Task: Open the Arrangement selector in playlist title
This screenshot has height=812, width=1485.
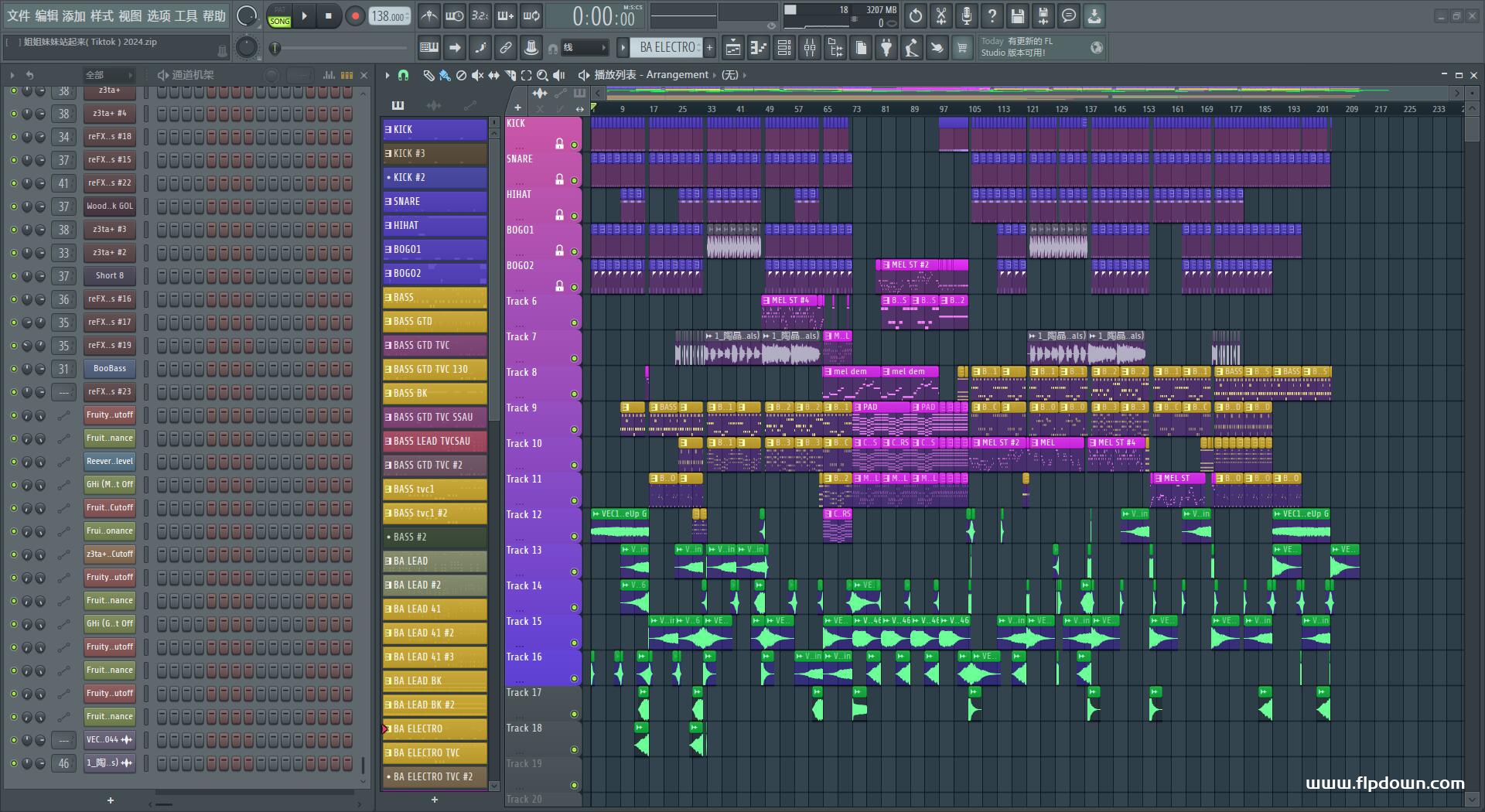Action: 677,75
